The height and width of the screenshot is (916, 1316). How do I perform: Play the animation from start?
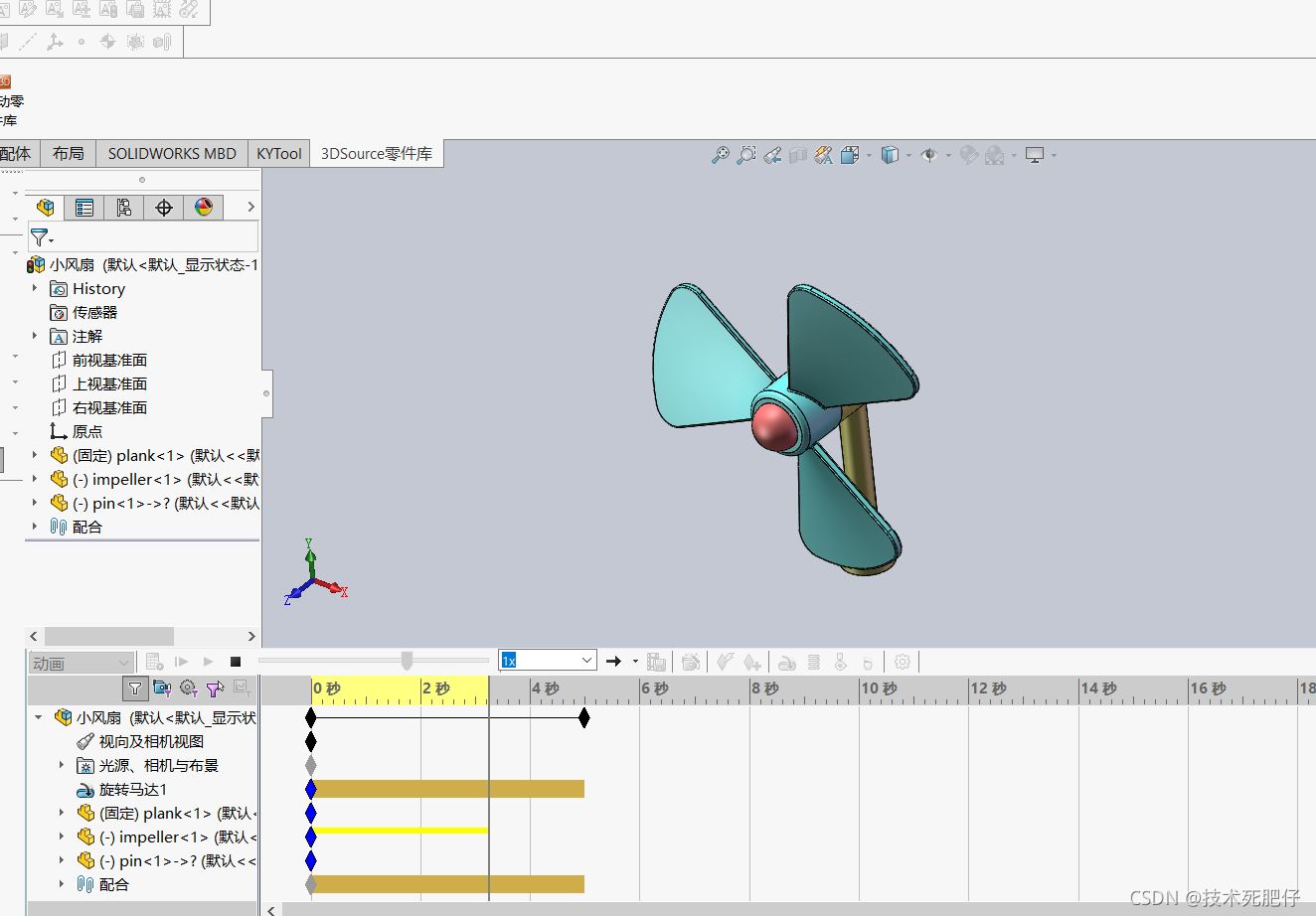[x=181, y=662]
